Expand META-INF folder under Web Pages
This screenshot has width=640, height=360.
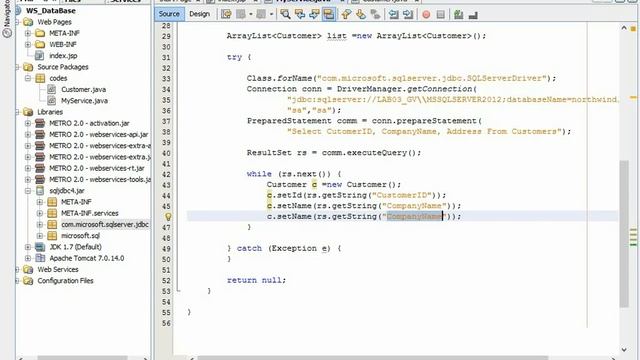[28, 33]
